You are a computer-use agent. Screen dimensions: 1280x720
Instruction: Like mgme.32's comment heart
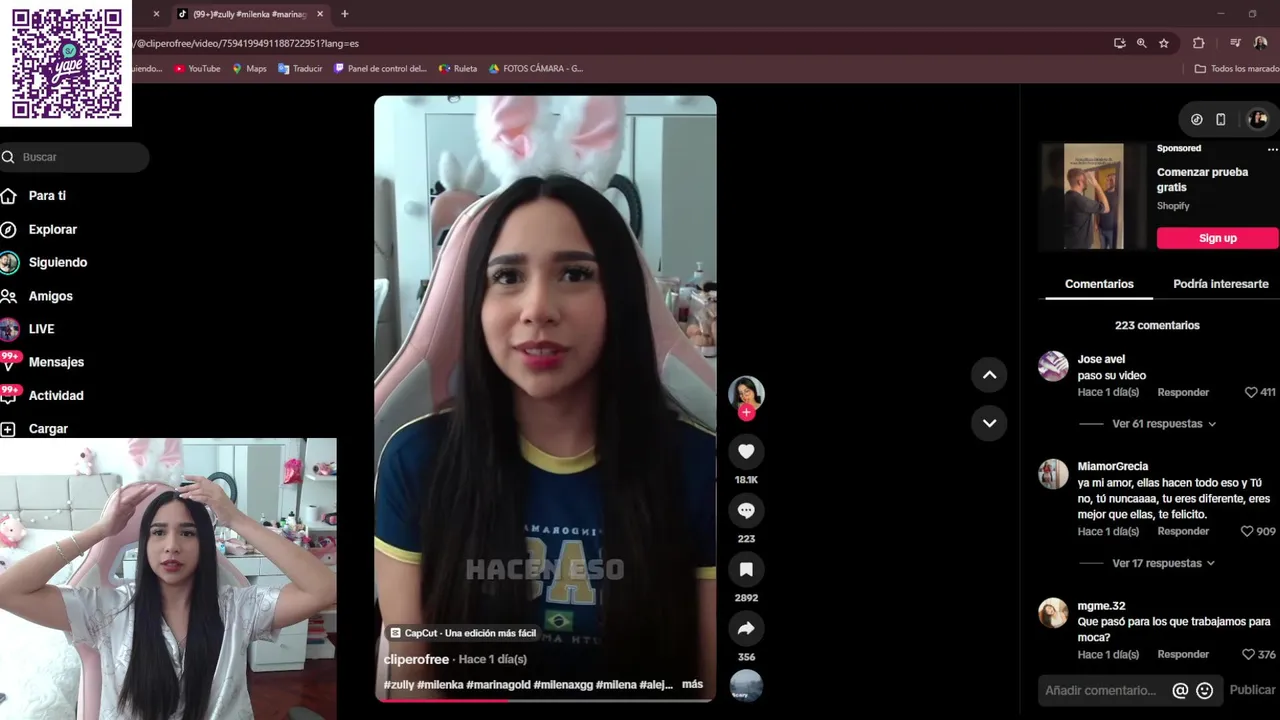1247,654
